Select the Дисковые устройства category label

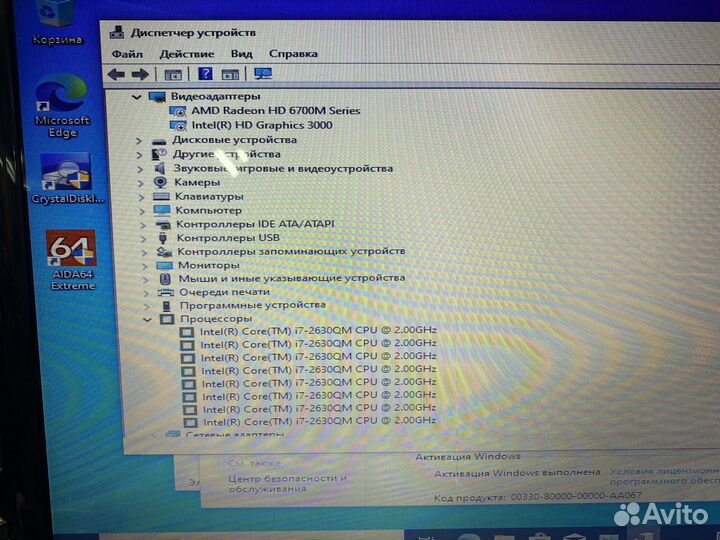234,140
